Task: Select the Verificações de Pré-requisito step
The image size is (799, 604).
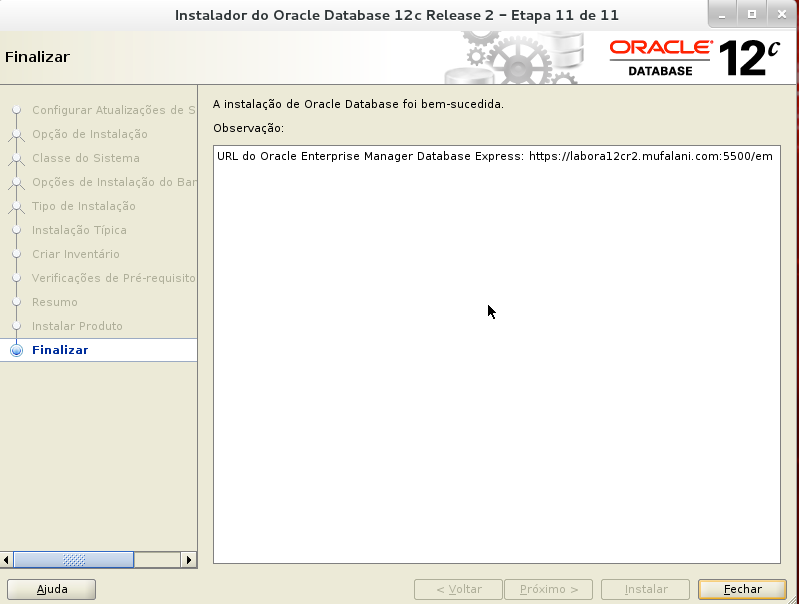Action: click(113, 278)
